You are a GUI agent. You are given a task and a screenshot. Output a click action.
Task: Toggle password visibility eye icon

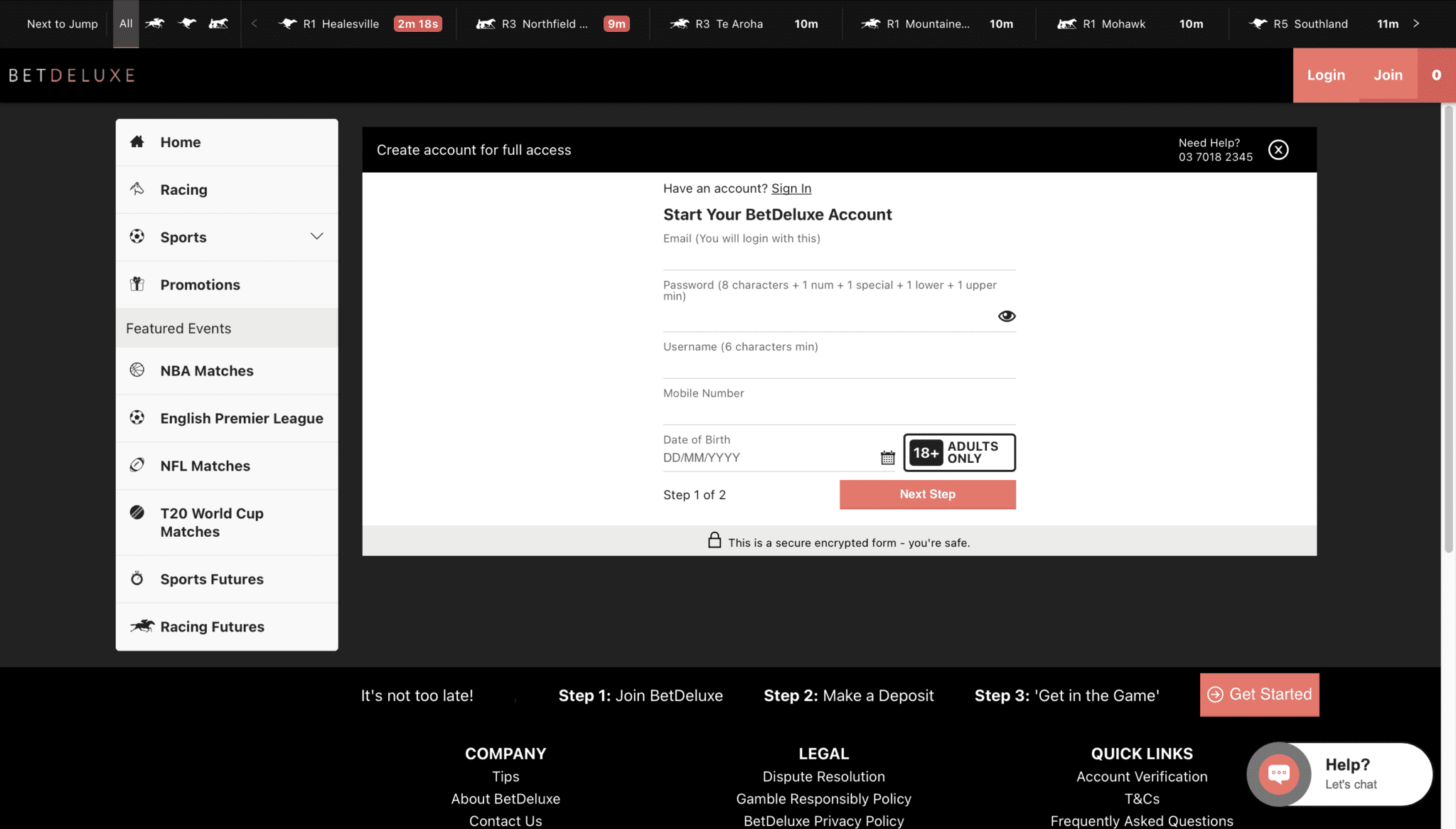pyautogui.click(x=1007, y=316)
